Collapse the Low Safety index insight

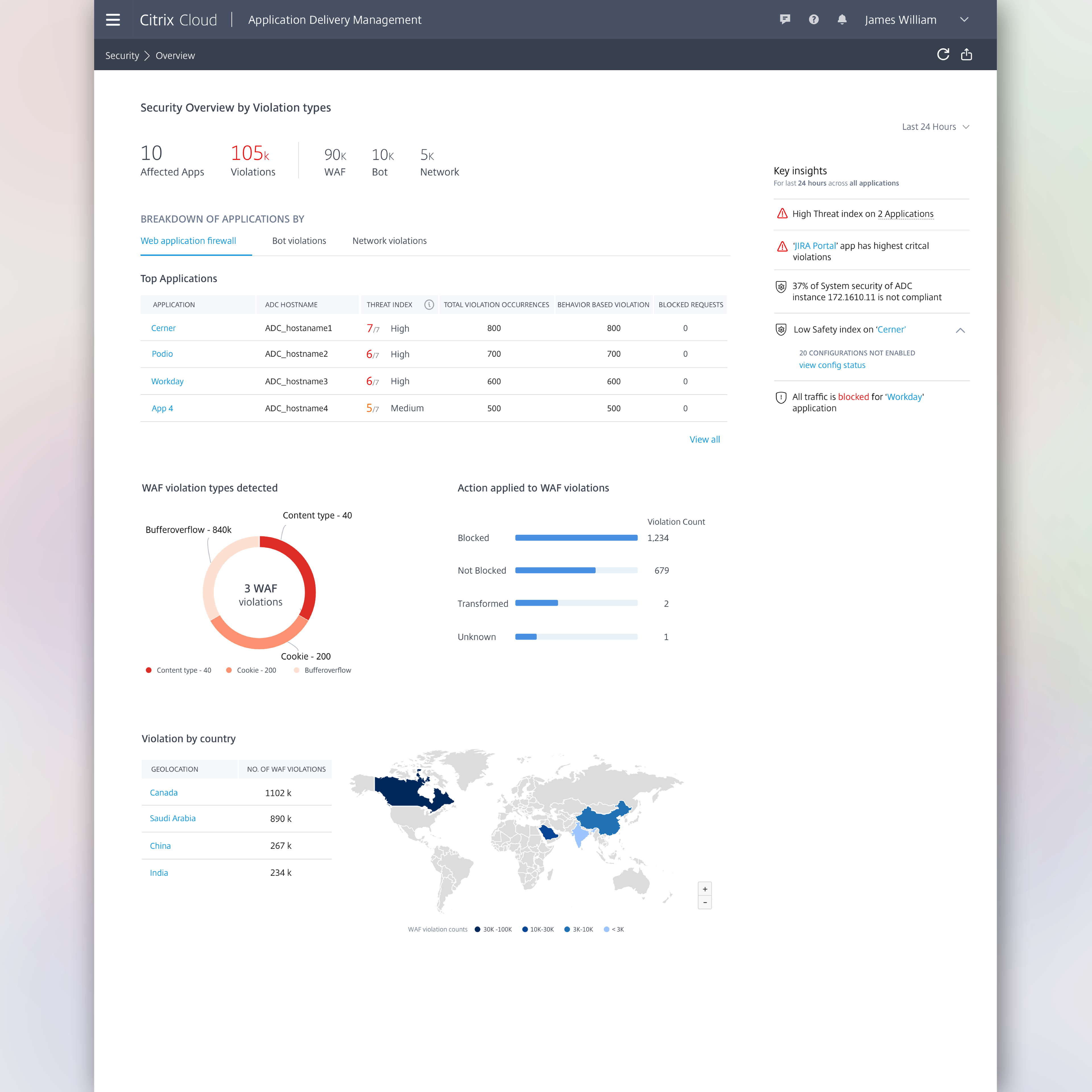click(960, 330)
